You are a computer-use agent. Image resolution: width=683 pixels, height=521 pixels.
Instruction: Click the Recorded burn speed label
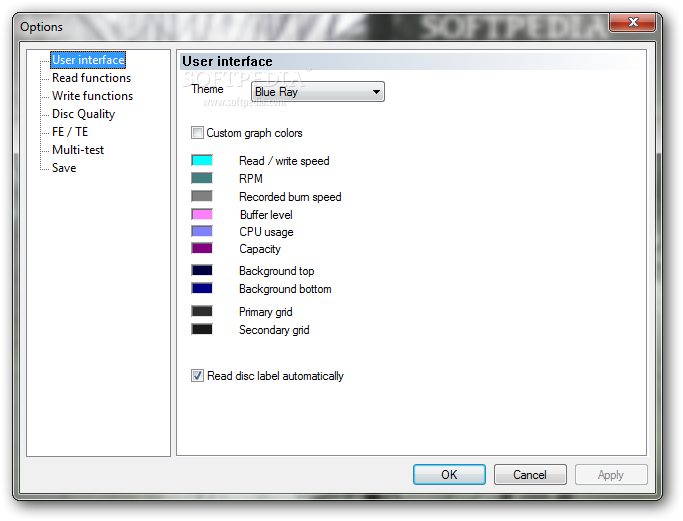[x=290, y=197]
